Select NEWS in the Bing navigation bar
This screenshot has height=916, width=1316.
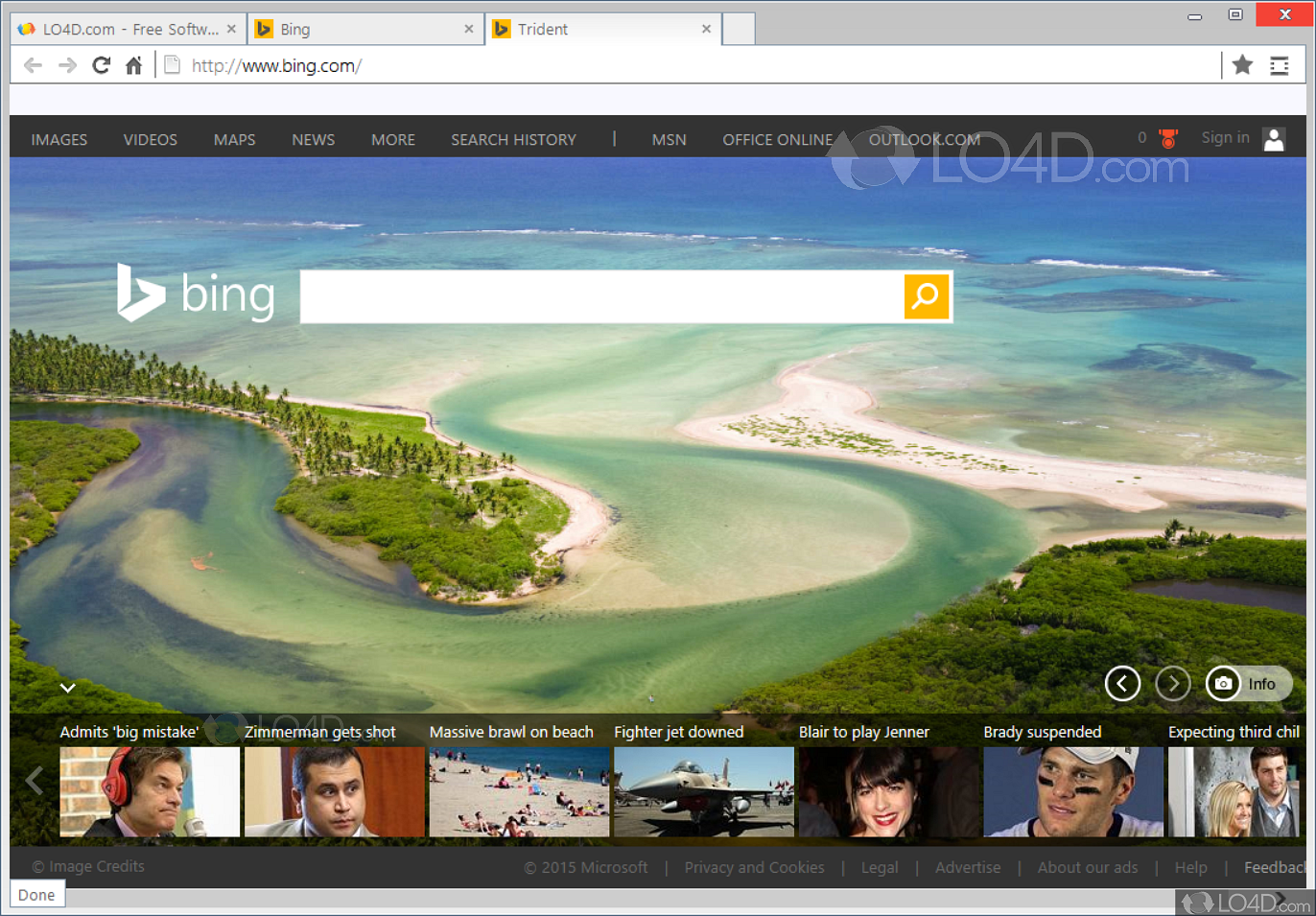[313, 139]
